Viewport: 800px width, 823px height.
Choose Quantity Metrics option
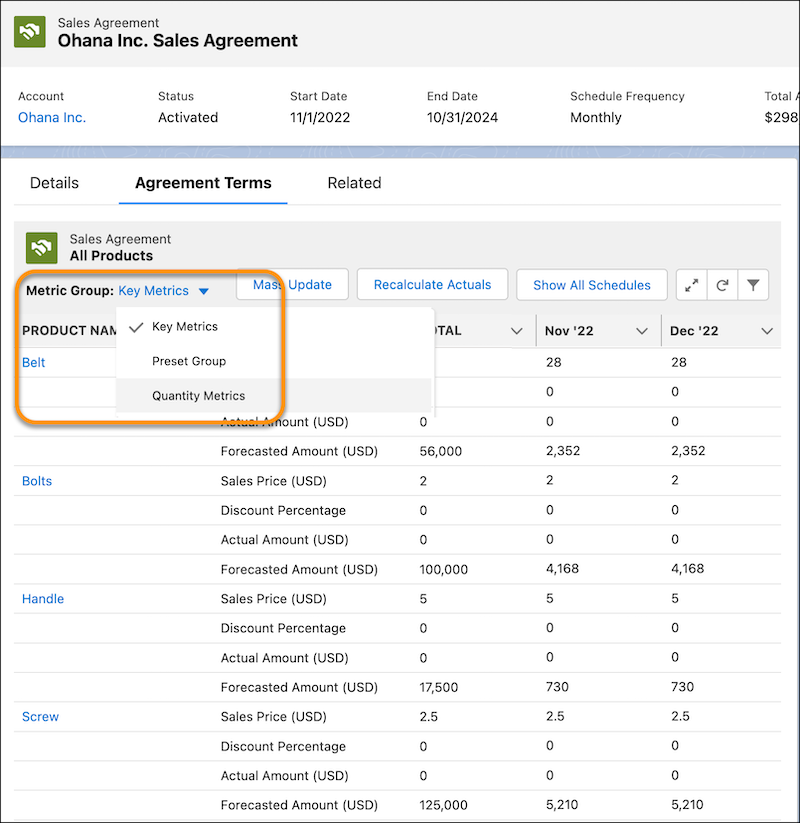coord(273,396)
